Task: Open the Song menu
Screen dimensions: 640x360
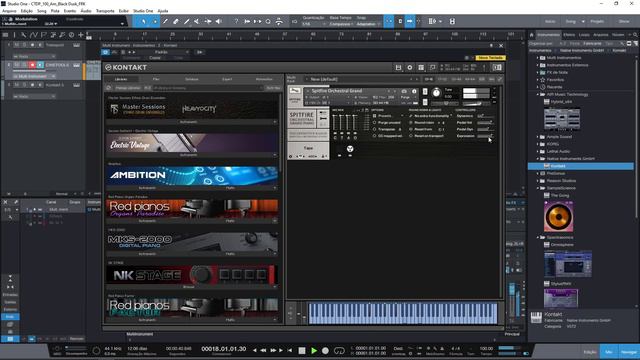Action: pyautogui.click(x=42, y=11)
